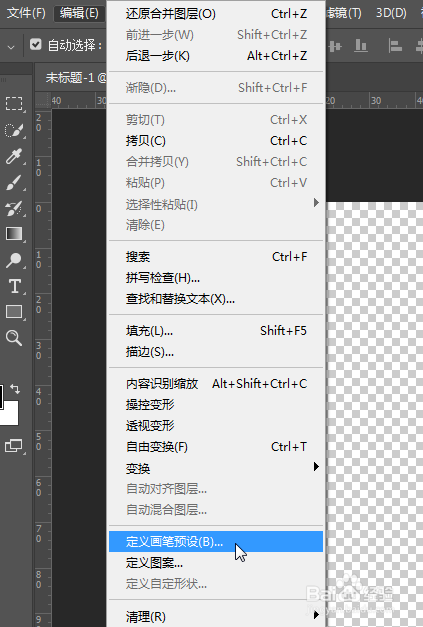Choose 填充(L)... menu item
The width and height of the screenshot is (423, 627).
tap(216, 331)
